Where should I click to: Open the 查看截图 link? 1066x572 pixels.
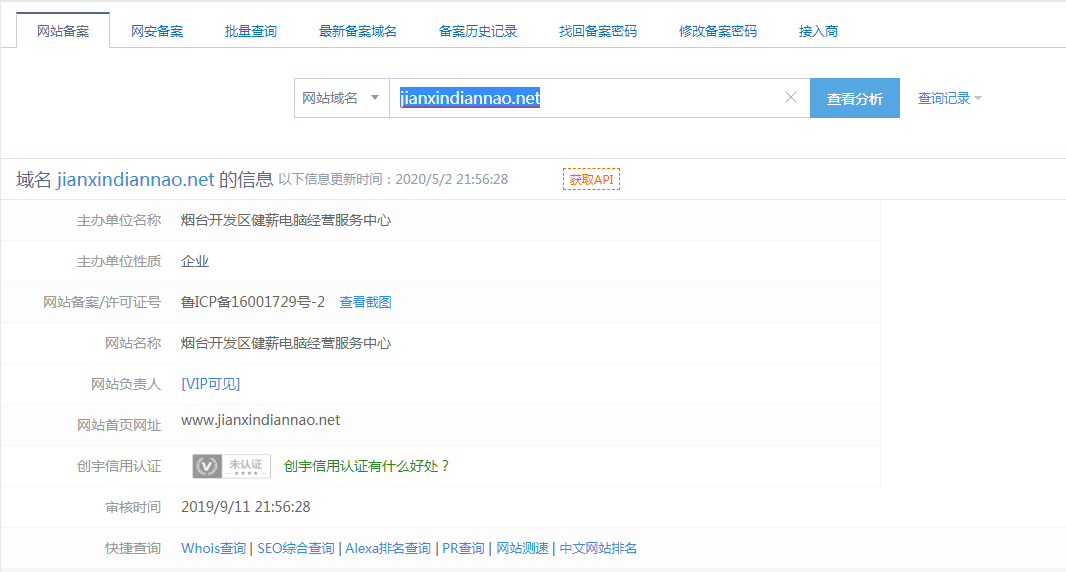pyautogui.click(x=365, y=302)
